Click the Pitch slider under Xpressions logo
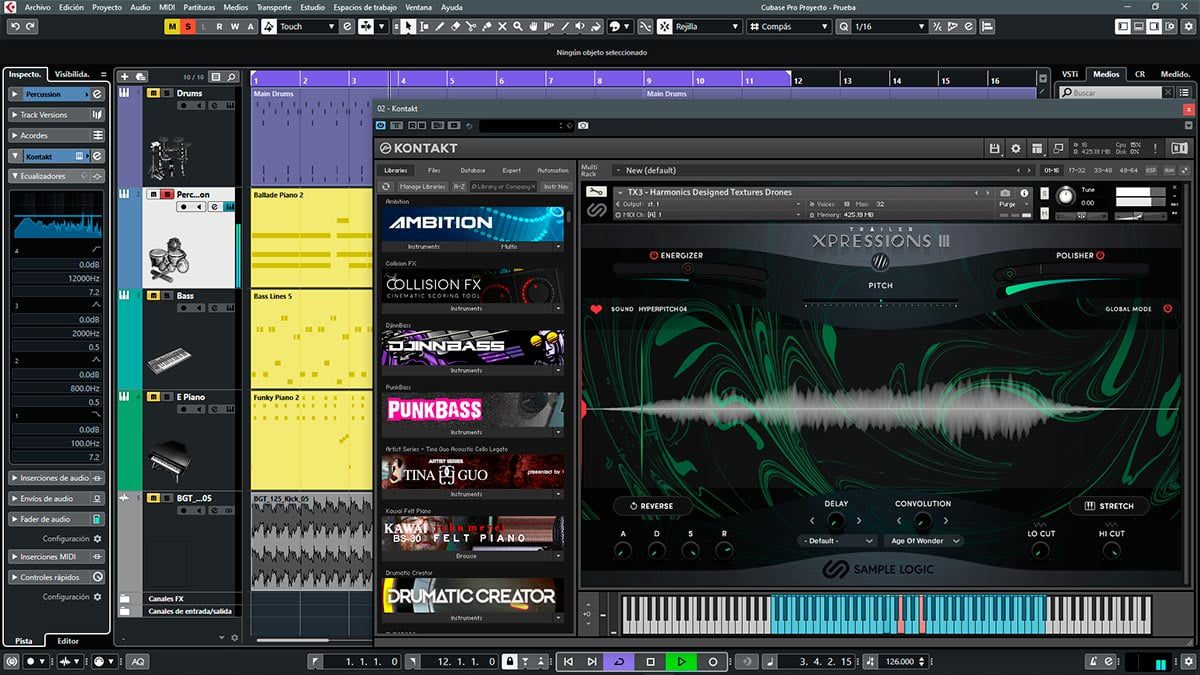 (x=881, y=303)
